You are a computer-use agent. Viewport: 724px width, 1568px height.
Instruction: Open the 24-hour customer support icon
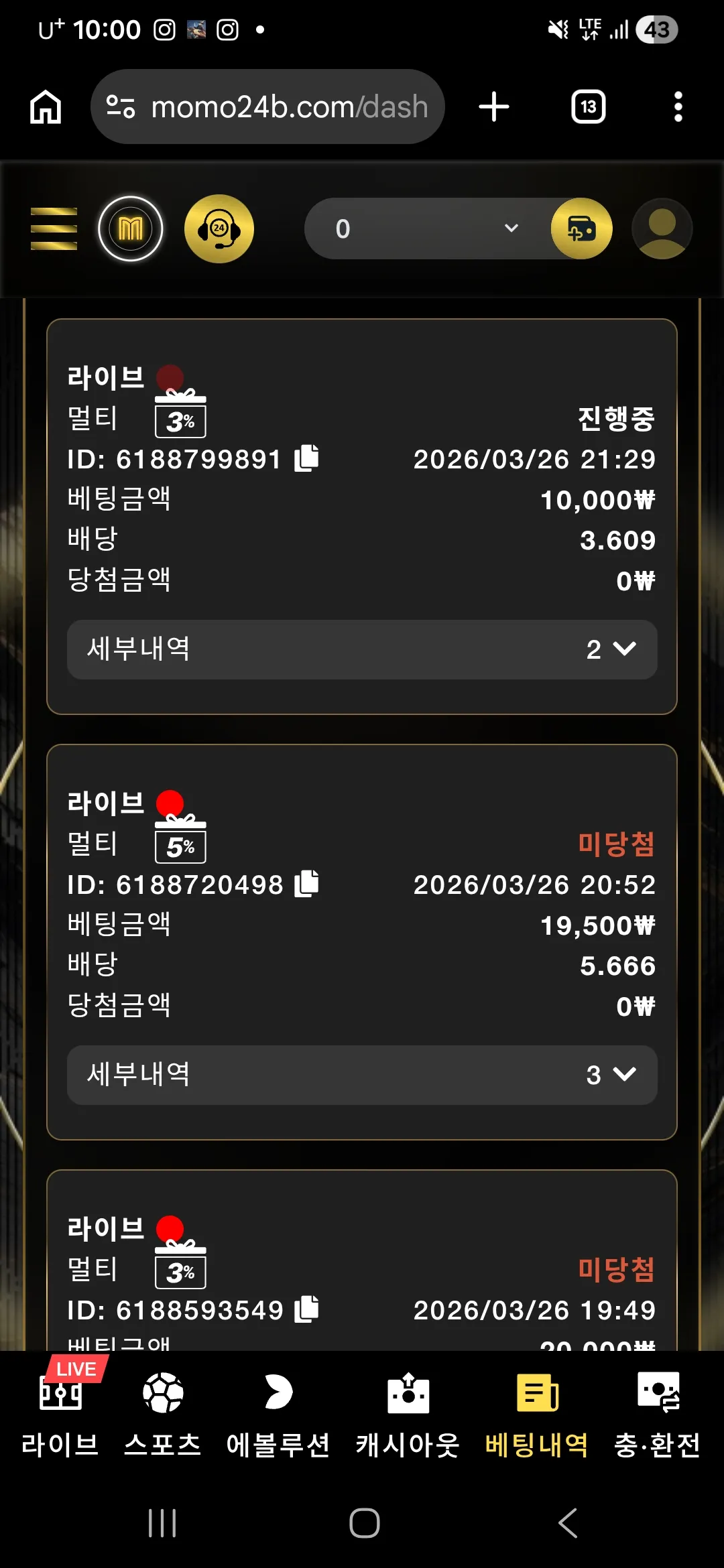pos(219,228)
